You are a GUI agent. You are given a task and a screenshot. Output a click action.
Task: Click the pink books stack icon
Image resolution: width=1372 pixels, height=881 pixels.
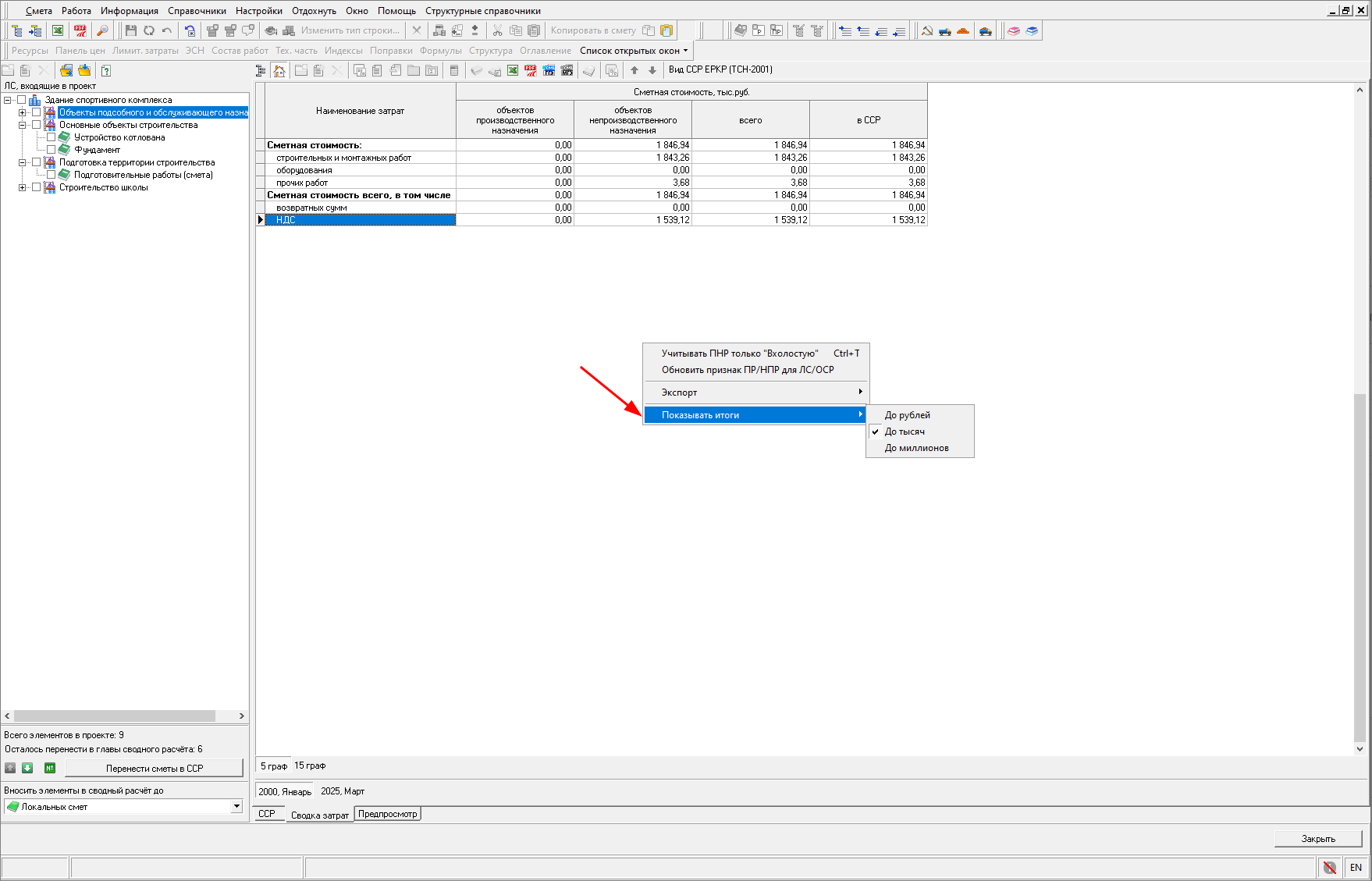[x=1013, y=31]
